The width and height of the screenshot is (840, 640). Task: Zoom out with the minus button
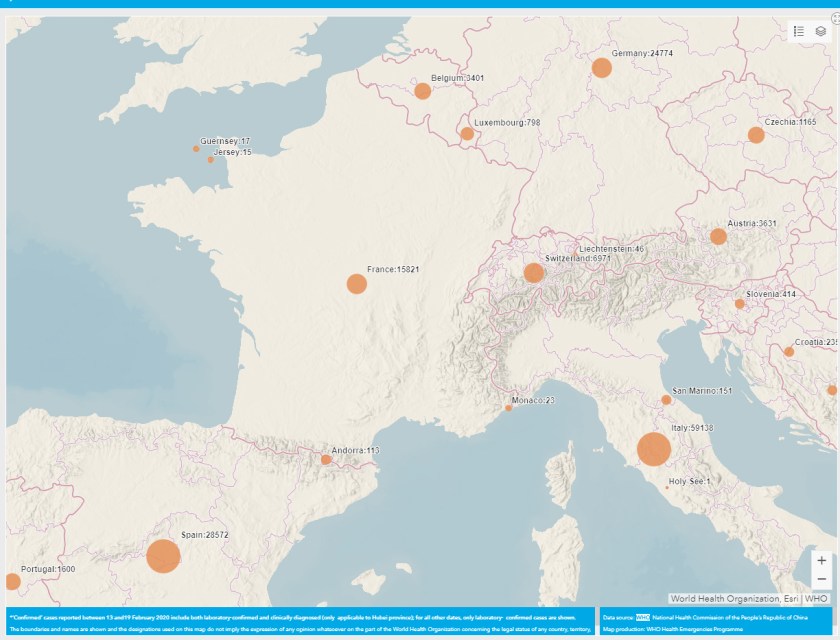click(821, 580)
